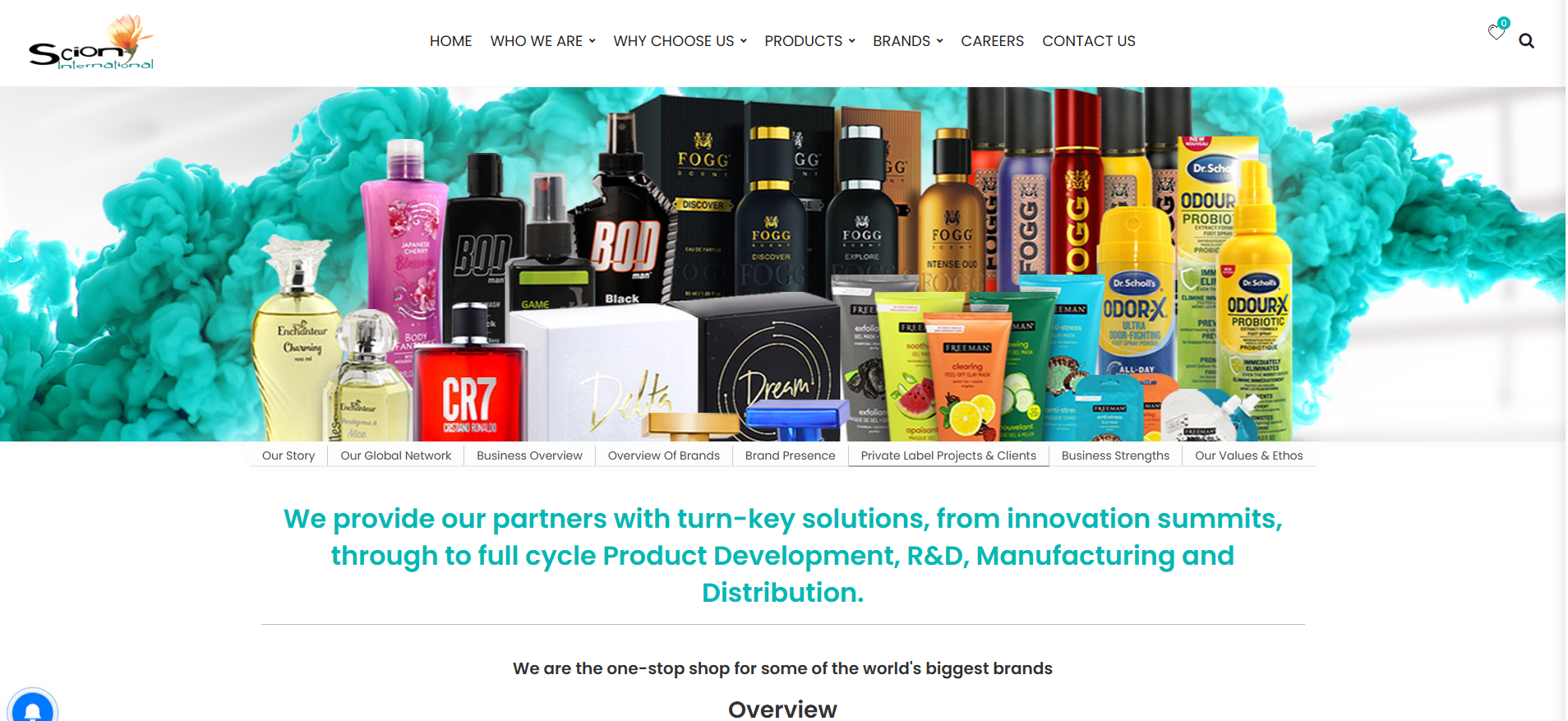The width and height of the screenshot is (1568, 721).
Task: Open the wishlist heart icon
Action: pyautogui.click(x=1496, y=33)
